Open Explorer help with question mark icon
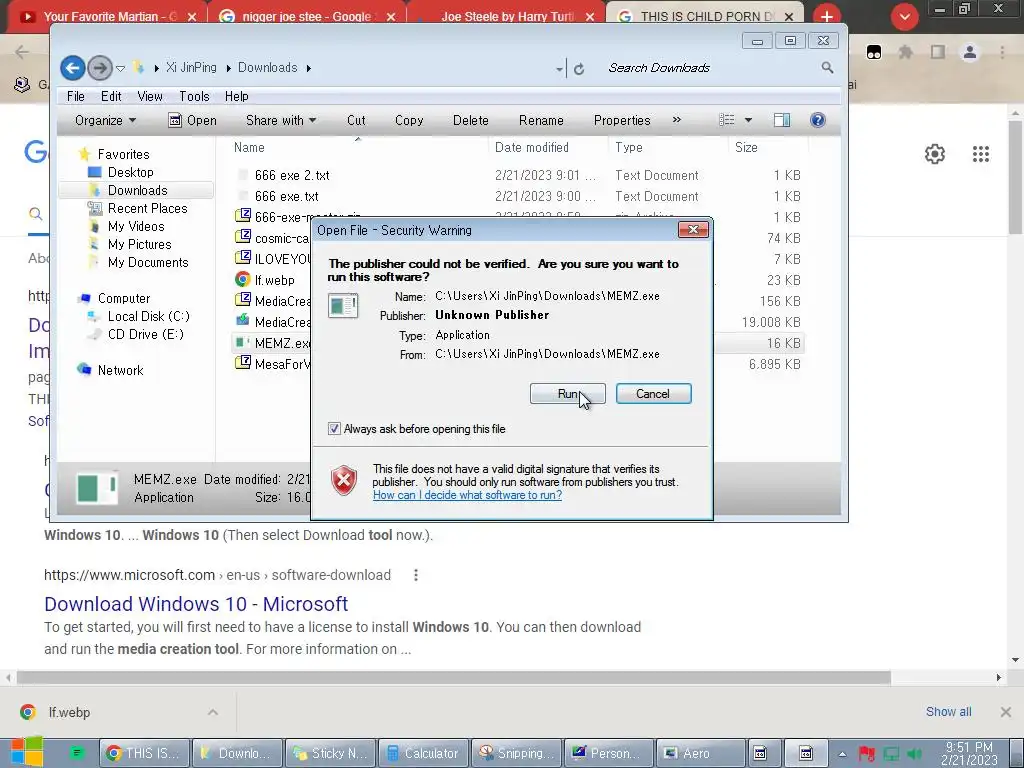 817,120
